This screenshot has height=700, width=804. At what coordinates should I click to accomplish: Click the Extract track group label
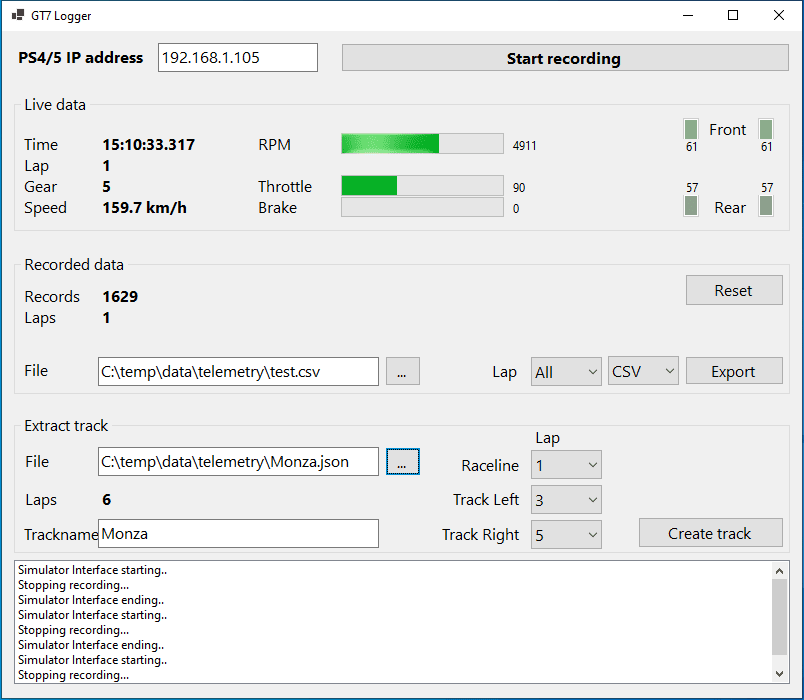[x=66, y=426]
